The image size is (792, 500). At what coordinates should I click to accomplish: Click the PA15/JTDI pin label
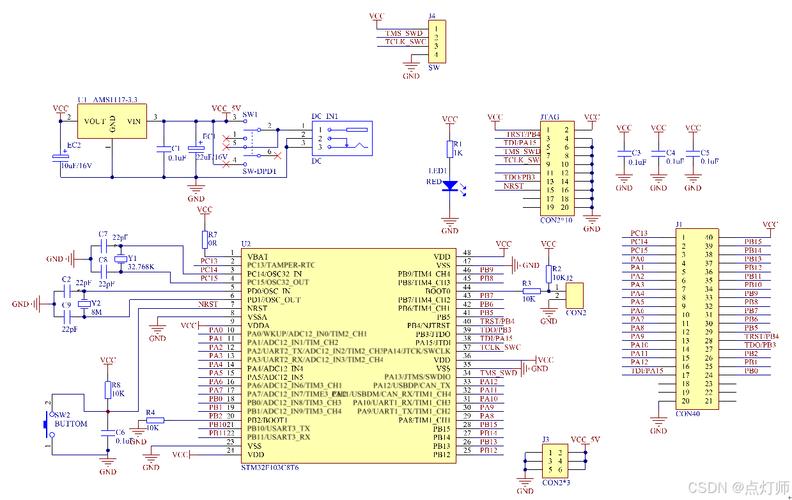pos(433,342)
